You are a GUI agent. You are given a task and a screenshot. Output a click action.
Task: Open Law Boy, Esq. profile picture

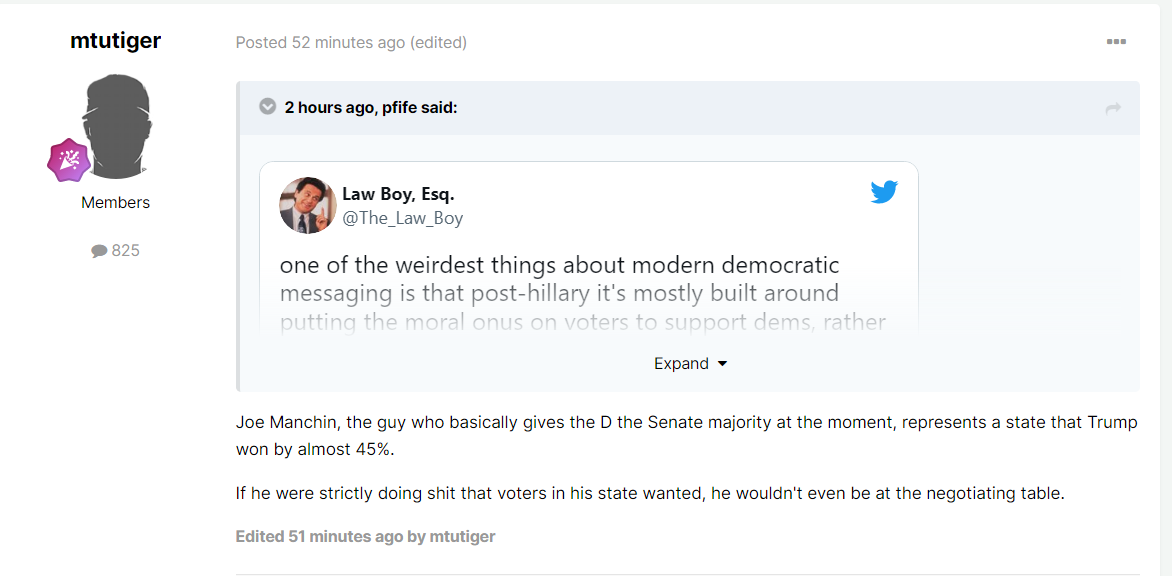tap(307, 205)
